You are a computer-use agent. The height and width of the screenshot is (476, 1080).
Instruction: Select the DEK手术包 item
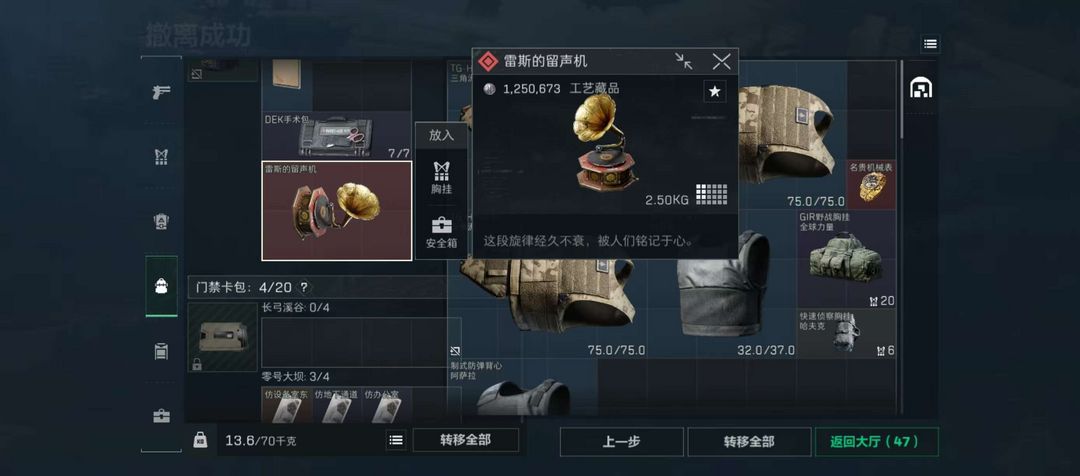click(336, 136)
